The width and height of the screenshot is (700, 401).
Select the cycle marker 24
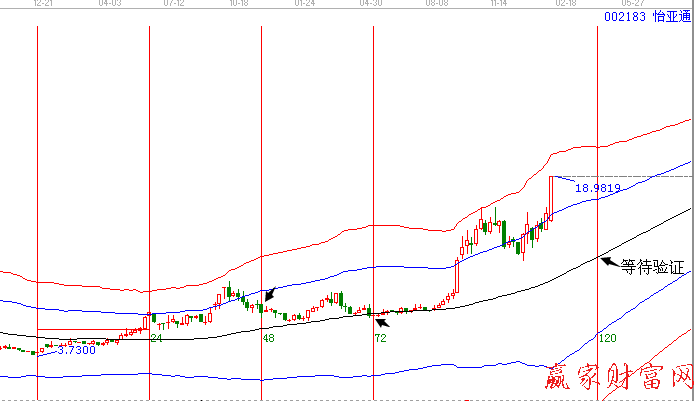(156, 339)
